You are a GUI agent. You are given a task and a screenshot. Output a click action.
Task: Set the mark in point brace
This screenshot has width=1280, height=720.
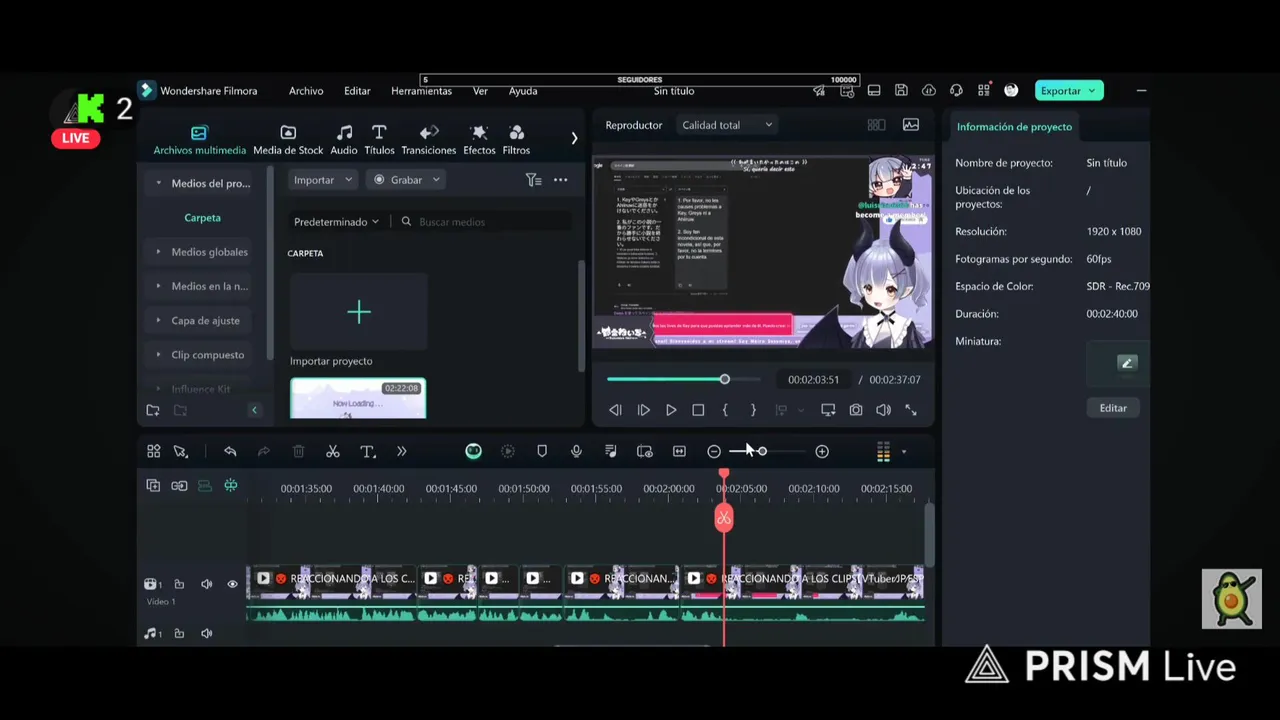(x=725, y=410)
